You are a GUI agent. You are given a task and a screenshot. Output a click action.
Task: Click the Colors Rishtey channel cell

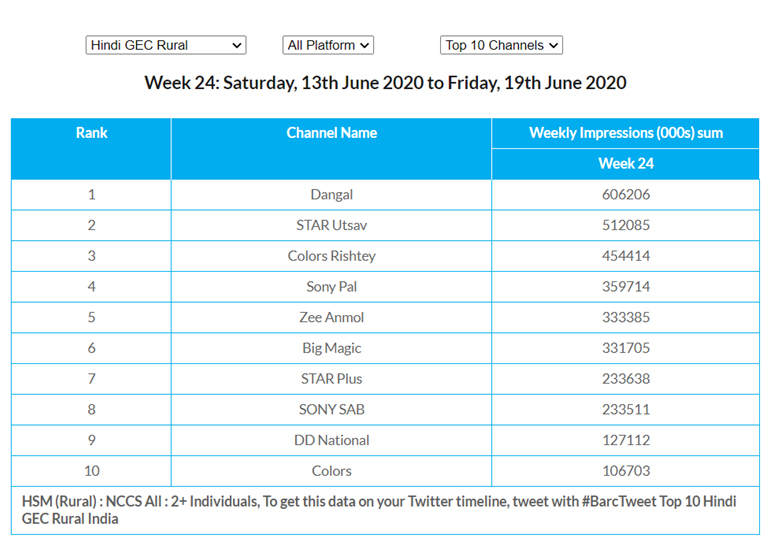(x=331, y=256)
